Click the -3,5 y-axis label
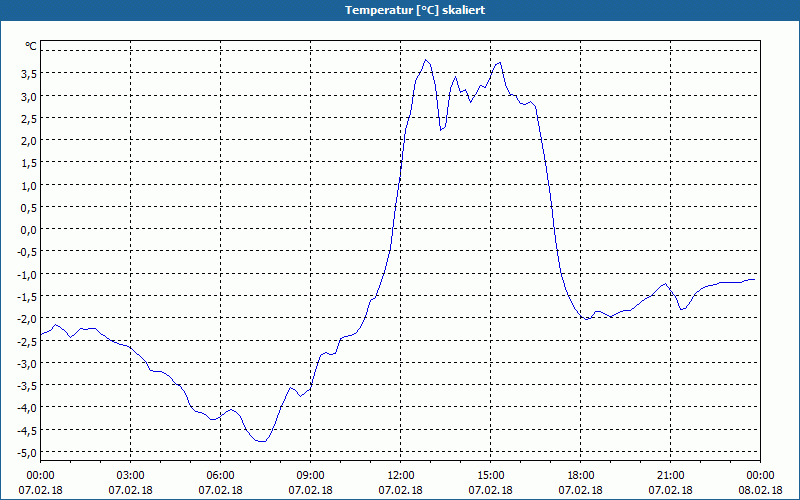The height and width of the screenshot is (500, 800). pyautogui.click(x=28, y=386)
